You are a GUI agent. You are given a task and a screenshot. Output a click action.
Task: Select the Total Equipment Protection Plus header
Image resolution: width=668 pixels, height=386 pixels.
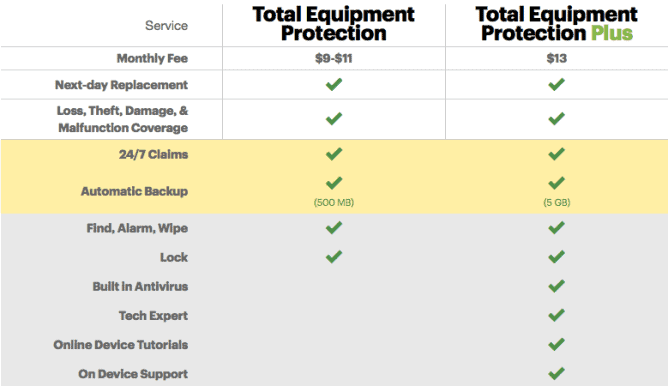point(556,23)
